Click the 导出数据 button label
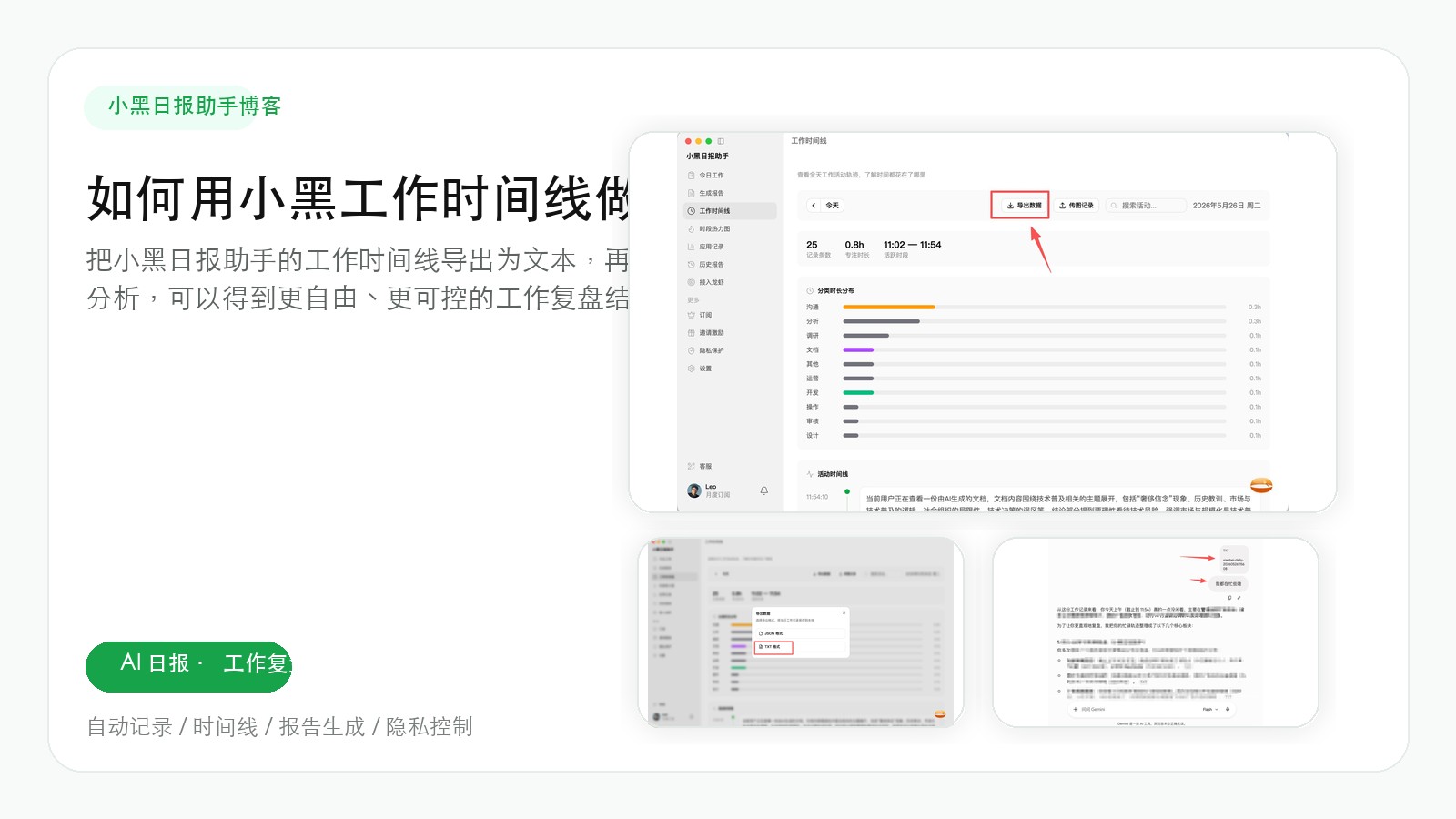The width and height of the screenshot is (1456, 819). pos(1029,206)
